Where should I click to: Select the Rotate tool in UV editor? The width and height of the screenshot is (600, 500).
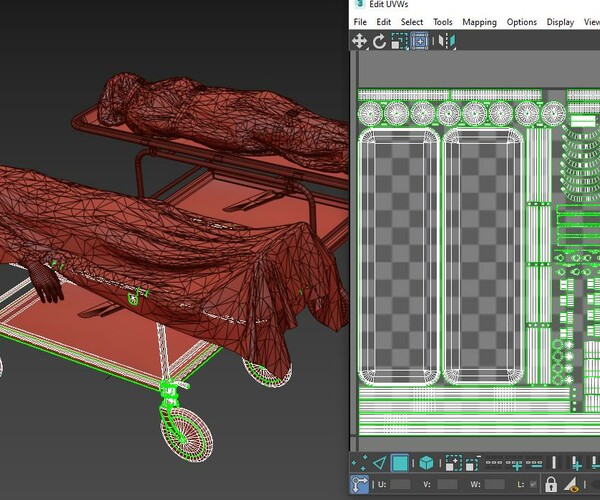380,41
